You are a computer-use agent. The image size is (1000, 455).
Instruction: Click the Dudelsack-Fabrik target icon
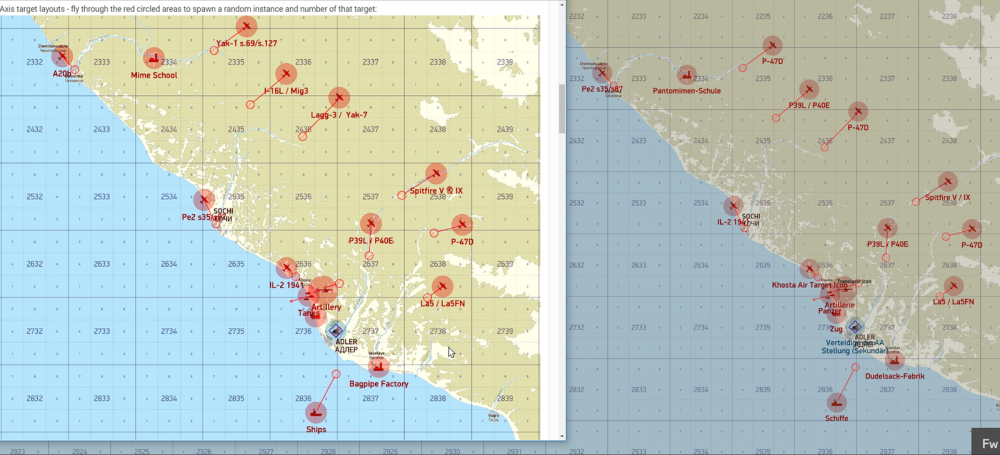pyautogui.click(x=895, y=361)
